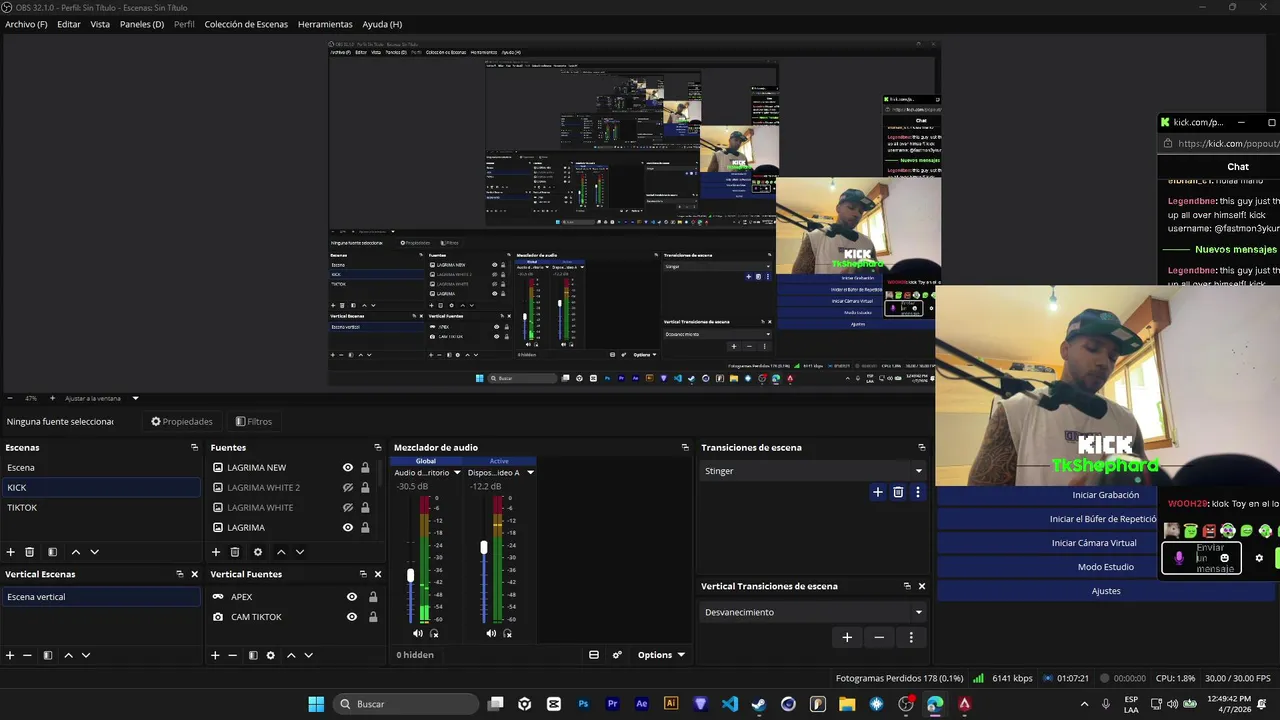Viewport: 1280px width, 720px height.
Task: Open Visual Studio Code from taskbar
Action: [730, 704]
